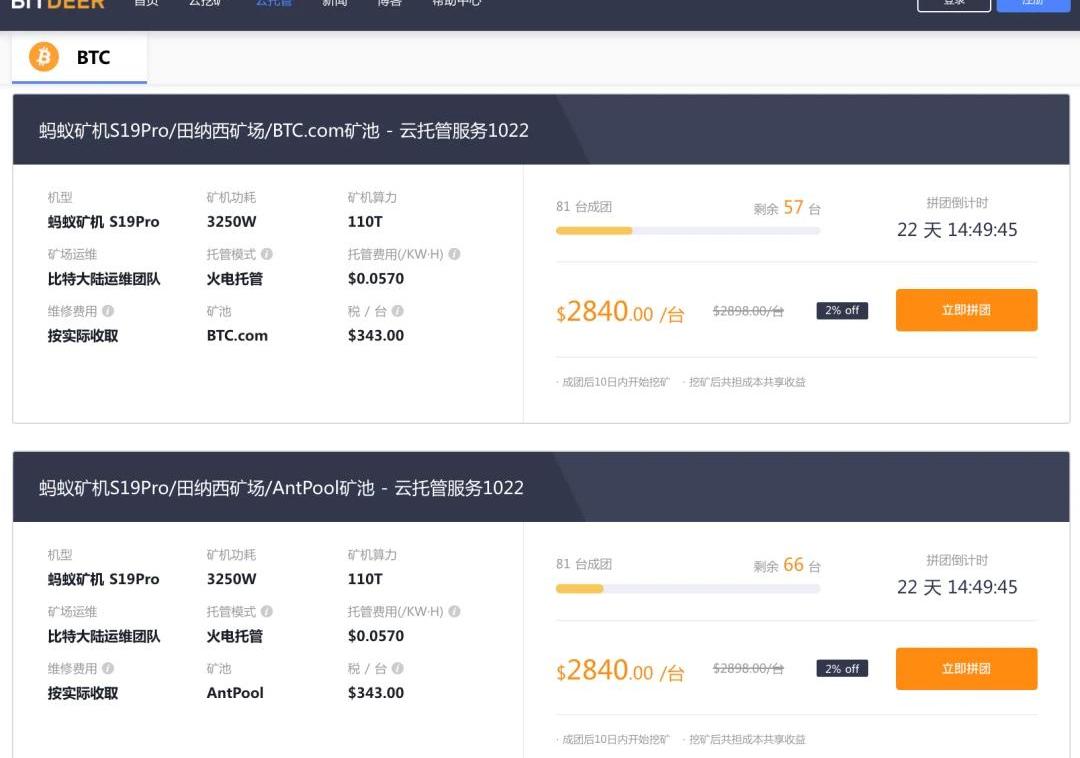1080x758 pixels.
Task: Click $2840.00 /台 price in BTC.com矿池 card
Action: click(620, 312)
